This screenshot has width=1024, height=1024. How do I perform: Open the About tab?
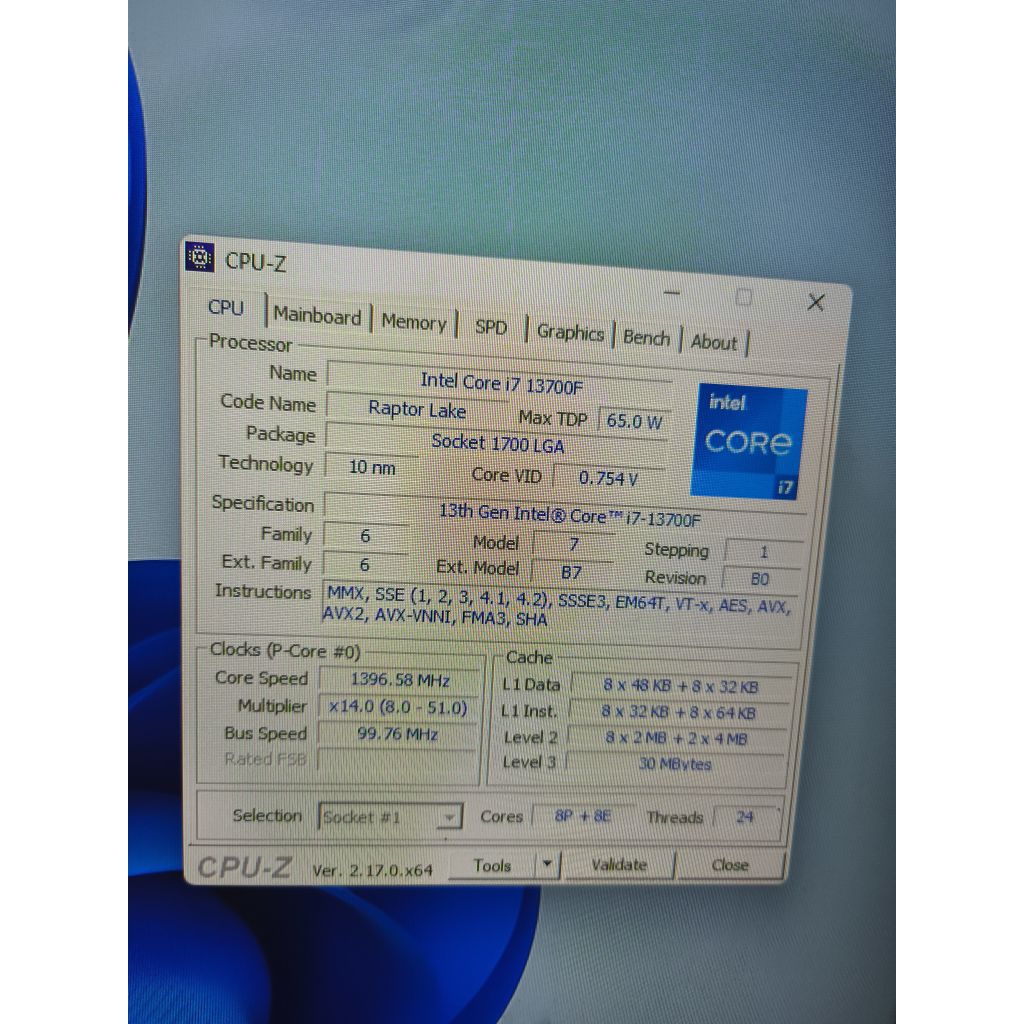[x=714, y=341]
